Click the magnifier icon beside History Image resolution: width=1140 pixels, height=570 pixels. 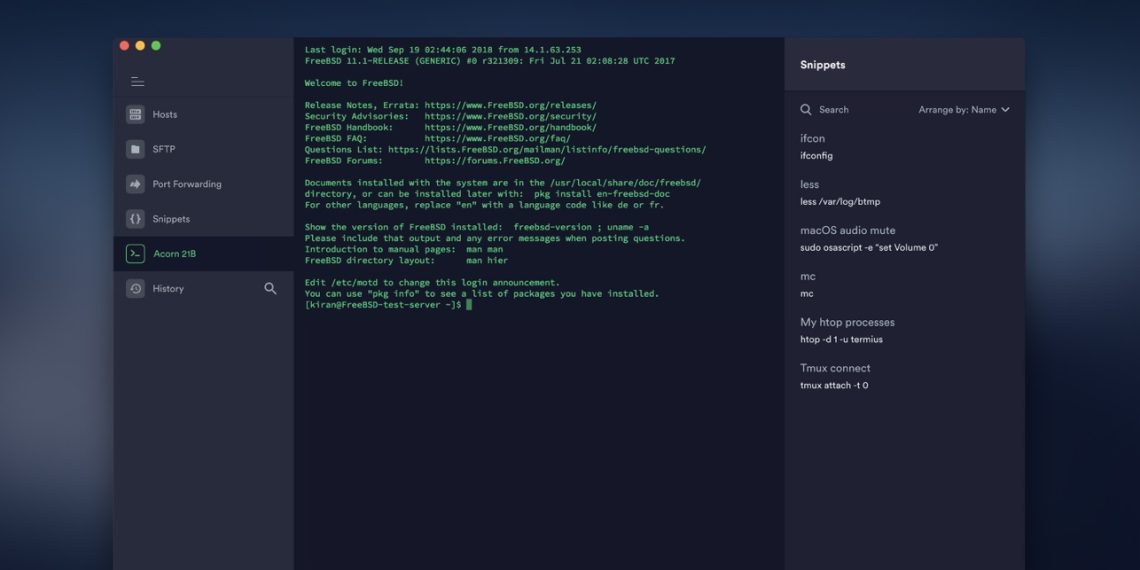(270, 288)
